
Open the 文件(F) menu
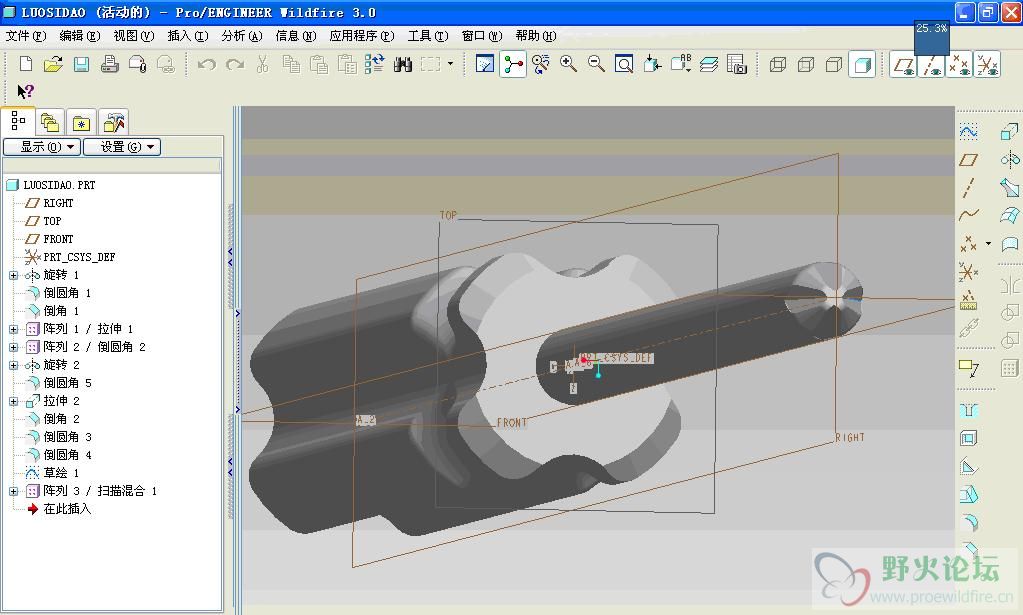point(25,36)
